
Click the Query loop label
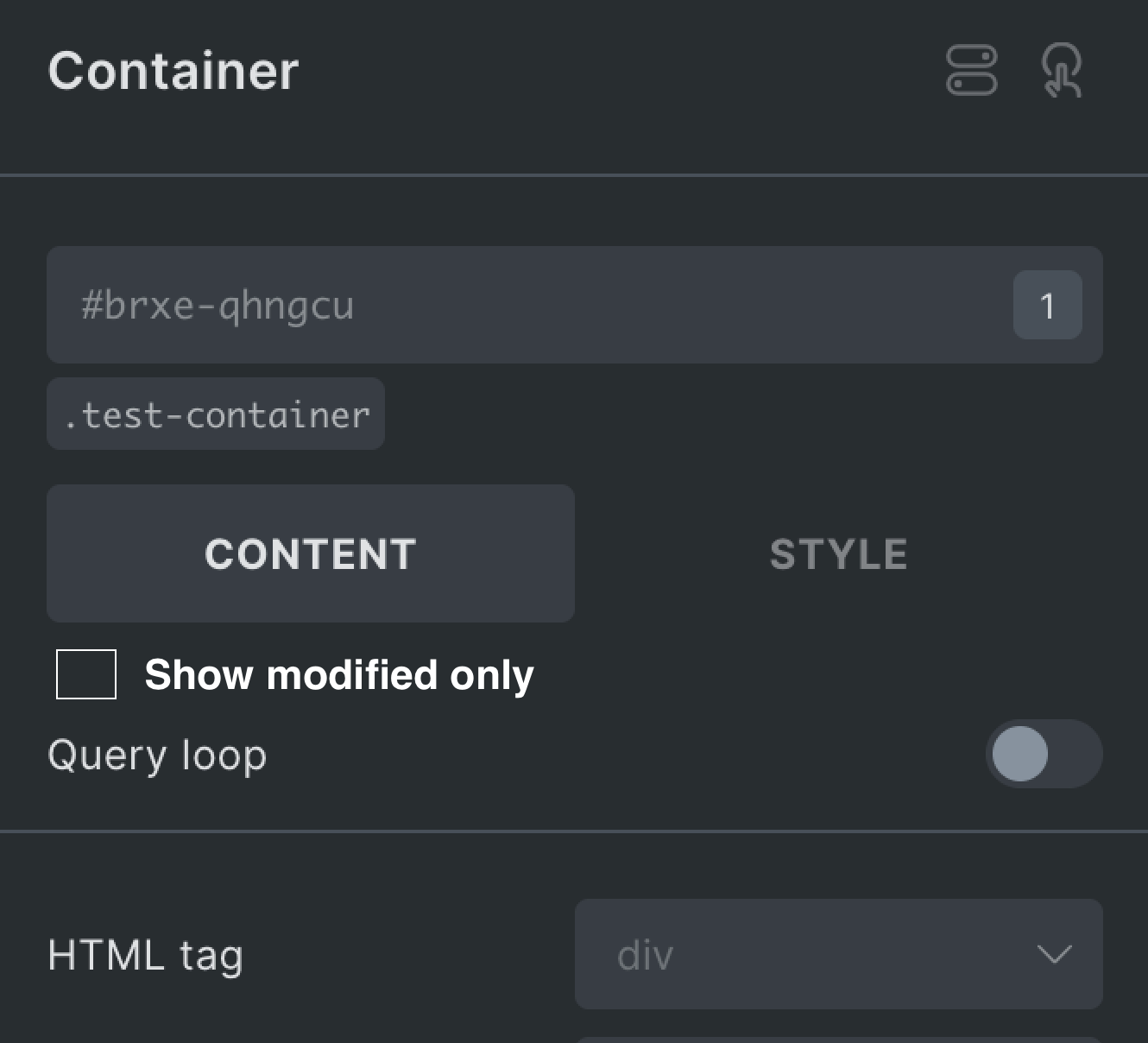click(x=157, y=755)
